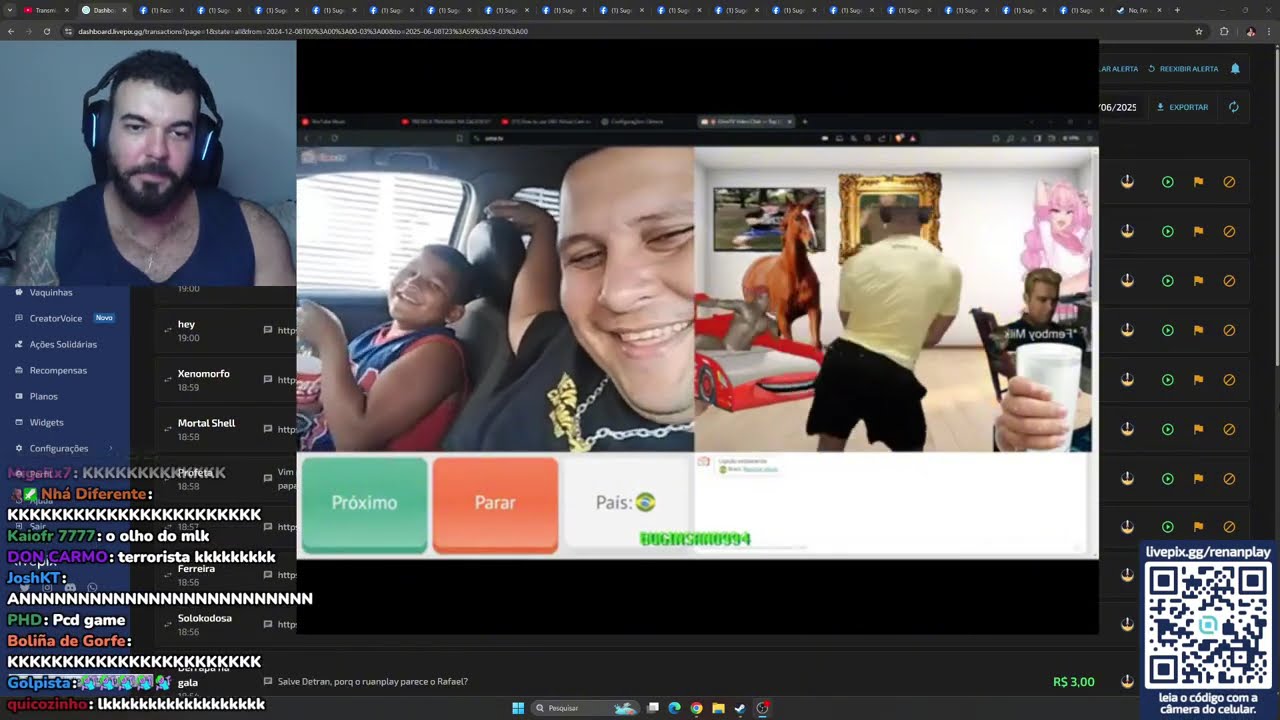Screen dimensions: 1280x720
Task: Click the bowl icon on the Mortal Shell row
Action: [1127, 429]
